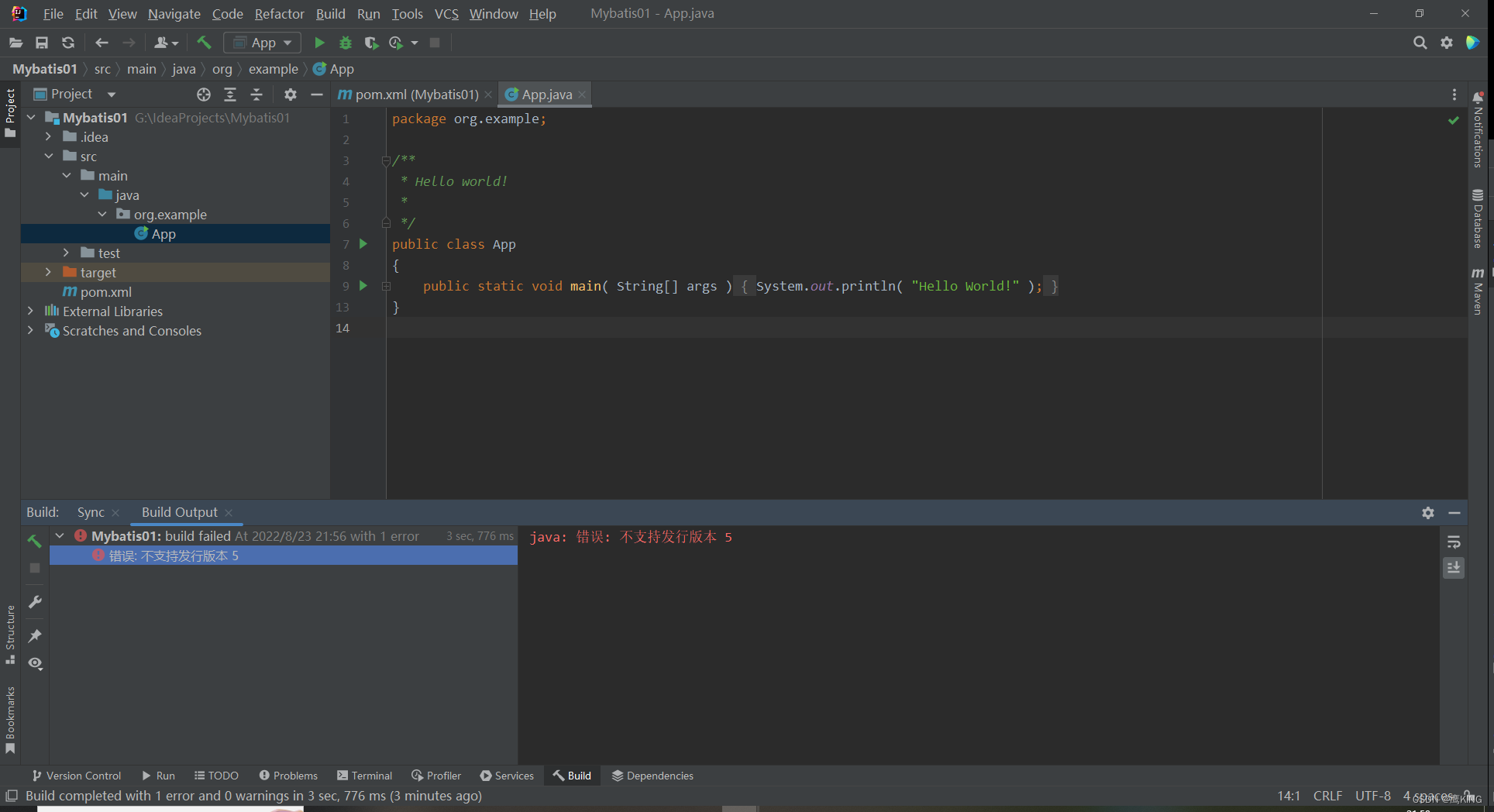Collapse the org.example package node
Screen dimensions: 1494x812
[x=103, y=214]
